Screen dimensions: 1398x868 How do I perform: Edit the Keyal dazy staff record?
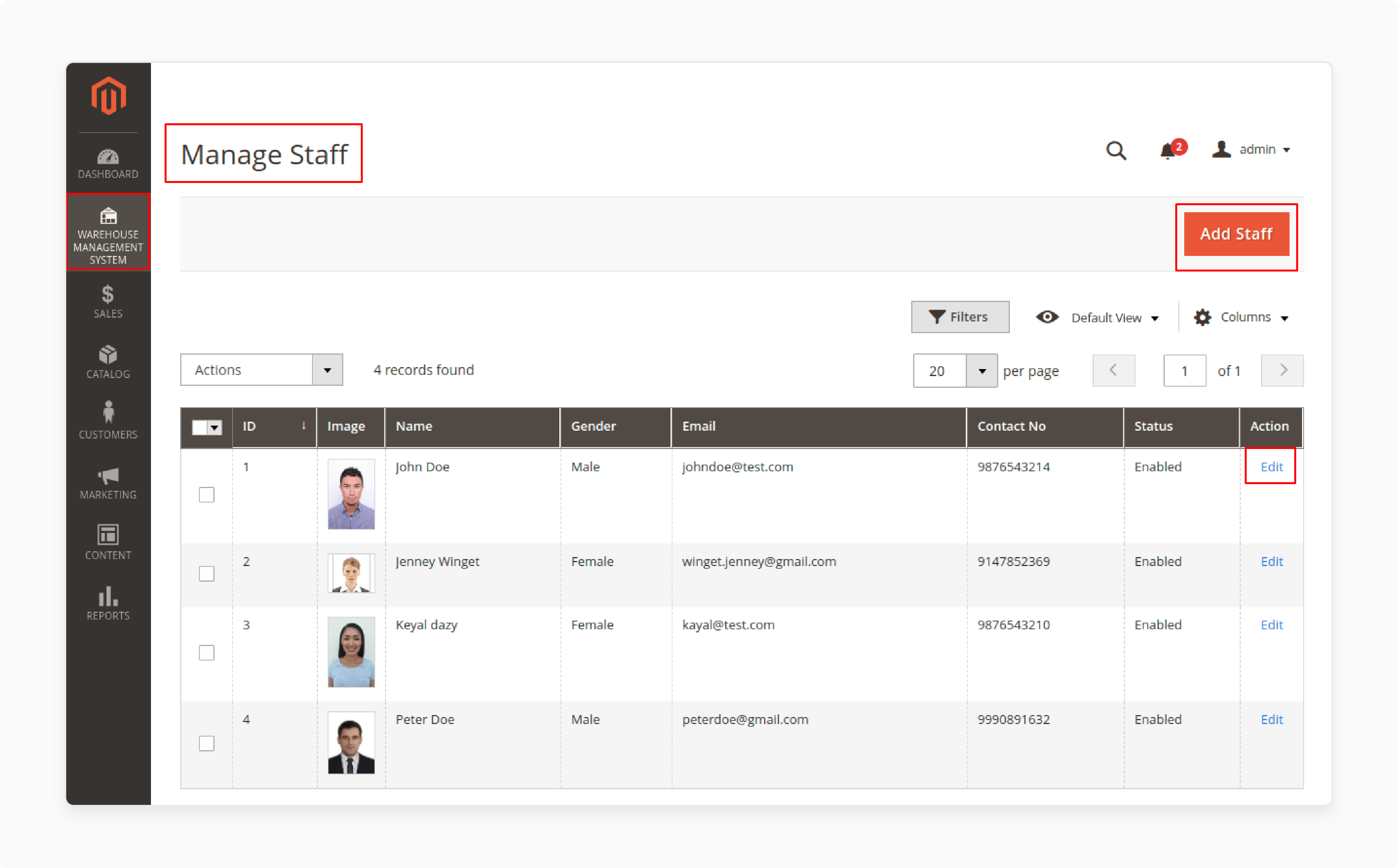1271,625
